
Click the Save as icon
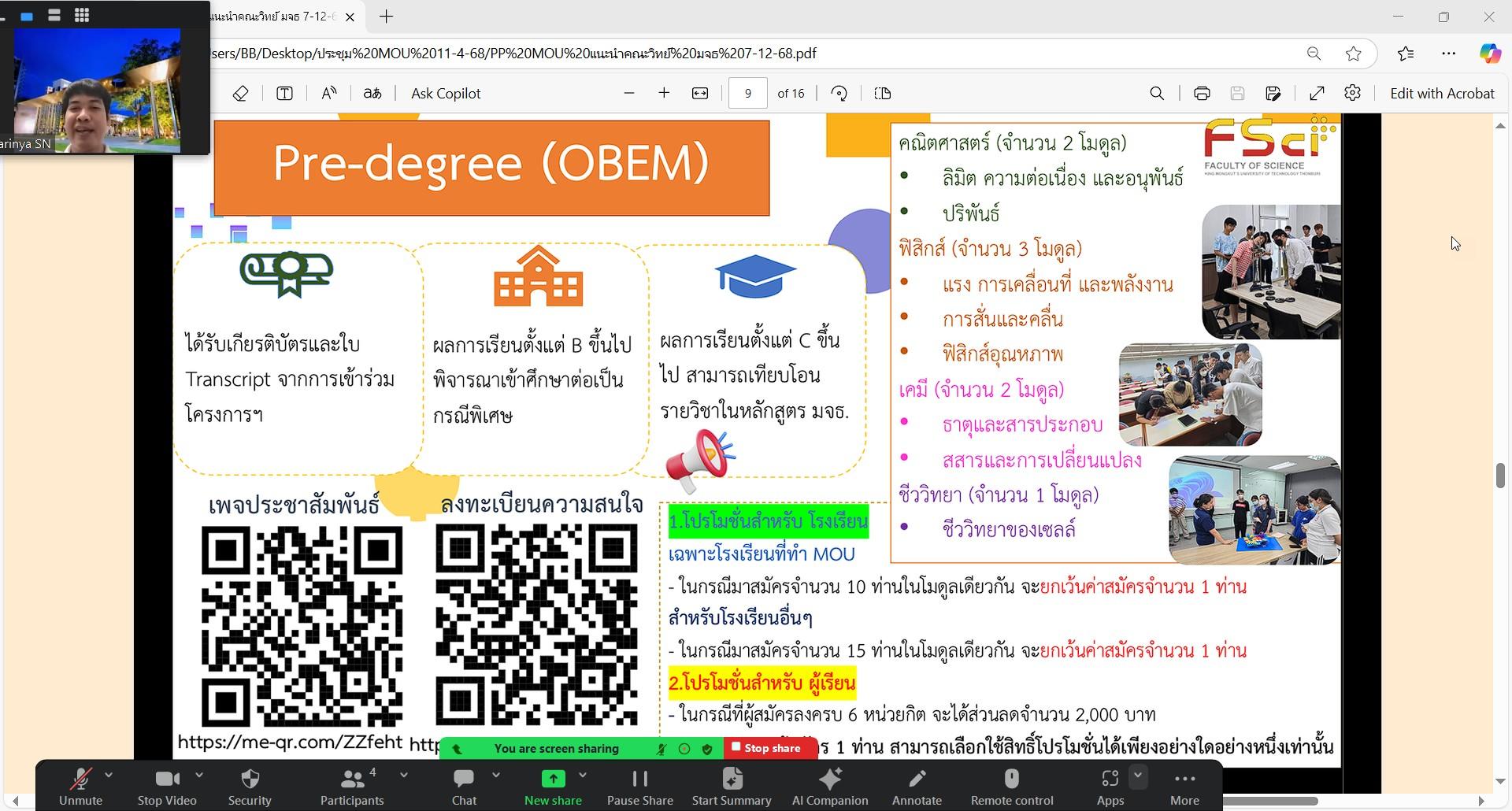(1273, 93)
